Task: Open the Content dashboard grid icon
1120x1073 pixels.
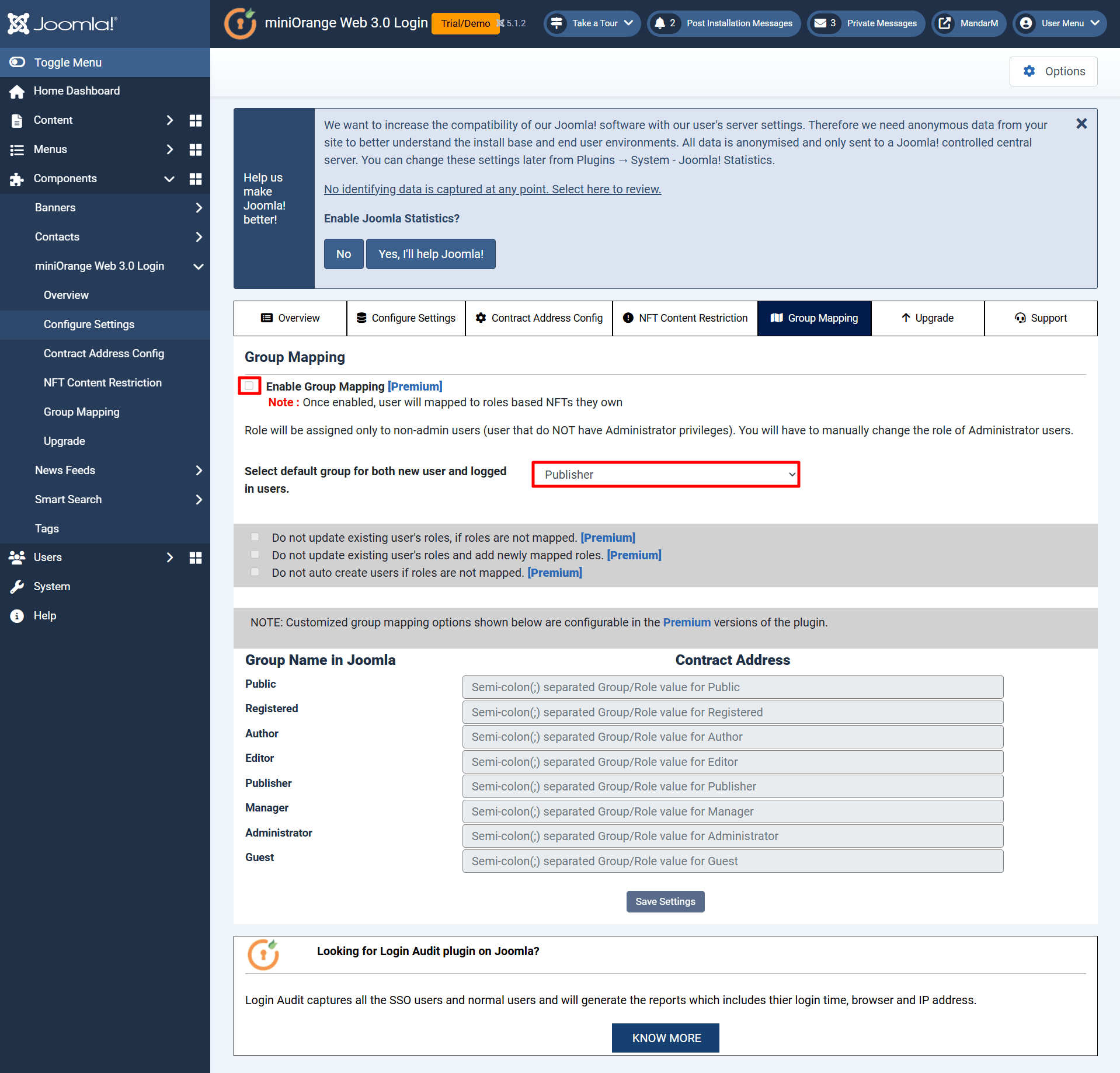Action: [196, 120]
